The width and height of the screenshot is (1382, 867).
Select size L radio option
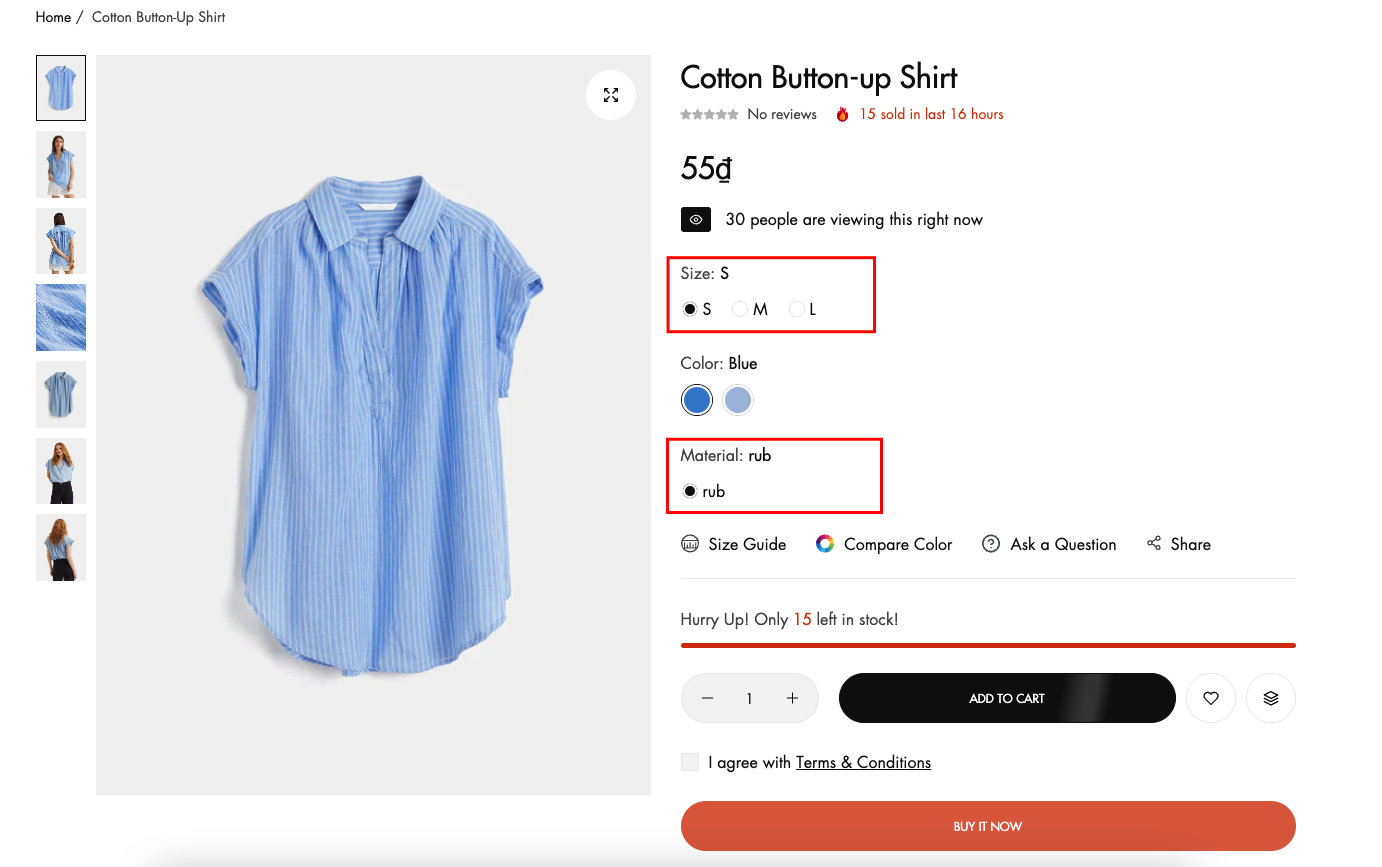point(797,309)
